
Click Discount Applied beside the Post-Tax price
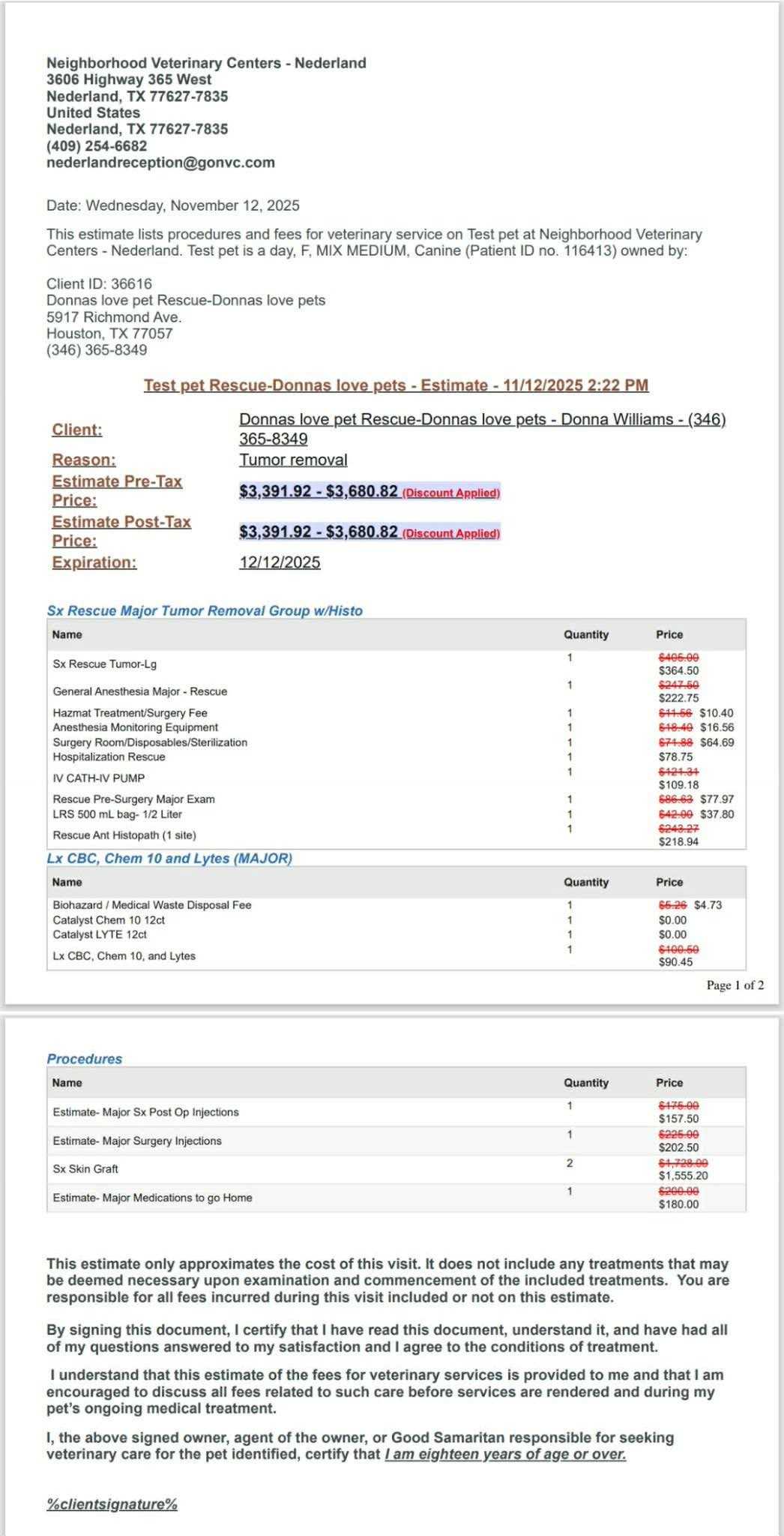pos(451,533)
